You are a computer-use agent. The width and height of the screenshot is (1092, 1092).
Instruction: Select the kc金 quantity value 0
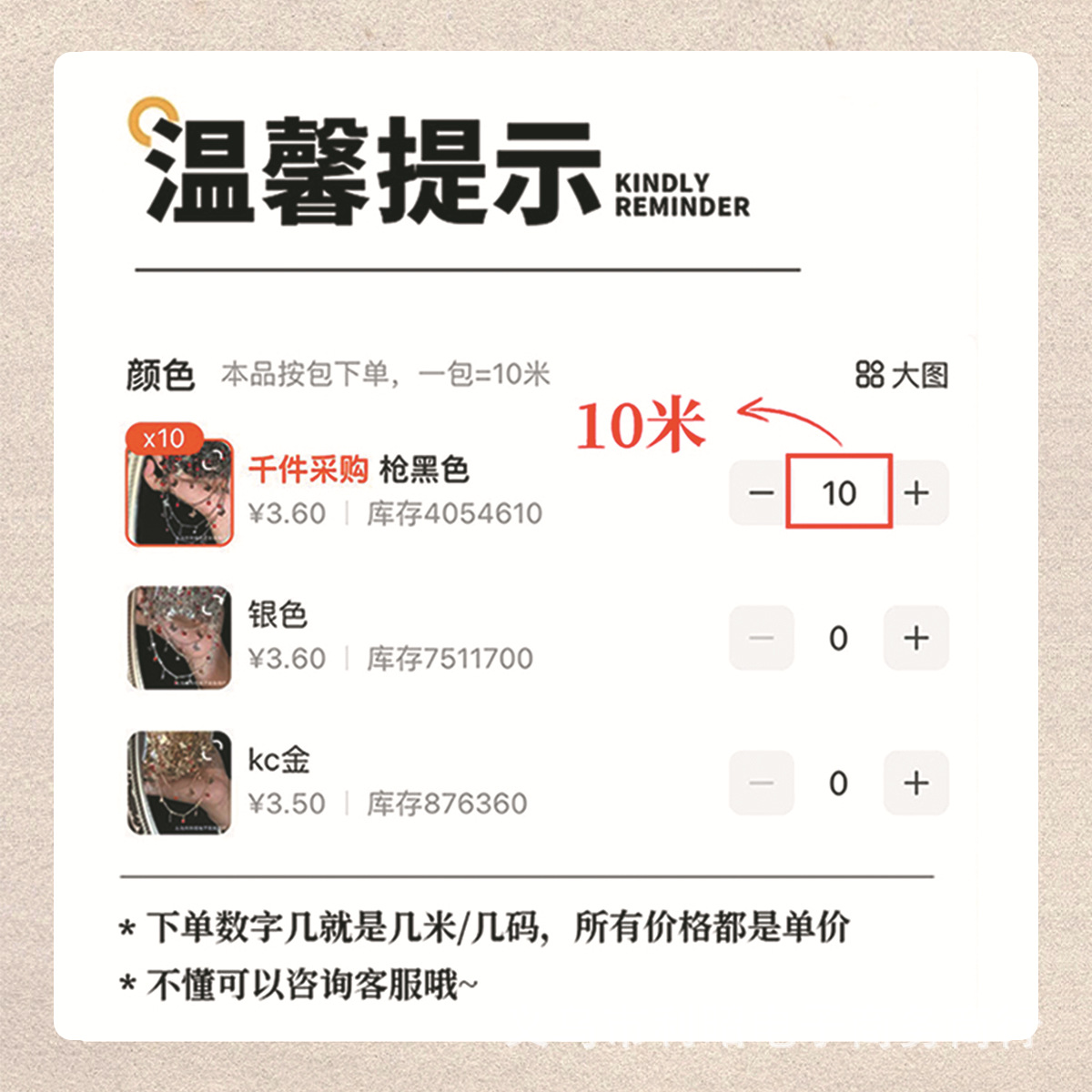[x=838, y=783]
